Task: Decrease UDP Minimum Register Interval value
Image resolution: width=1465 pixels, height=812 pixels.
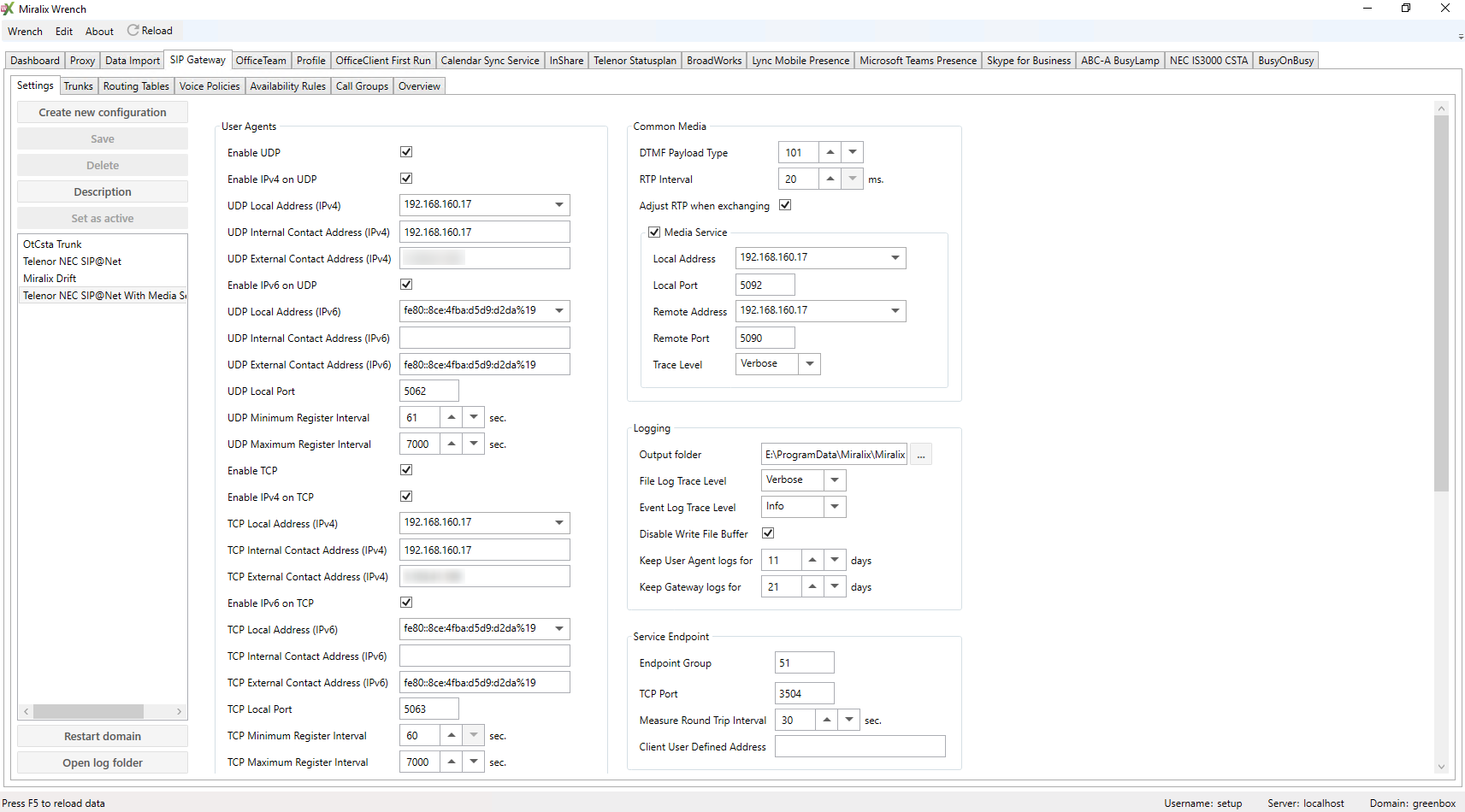Action: tap(473, 418)
